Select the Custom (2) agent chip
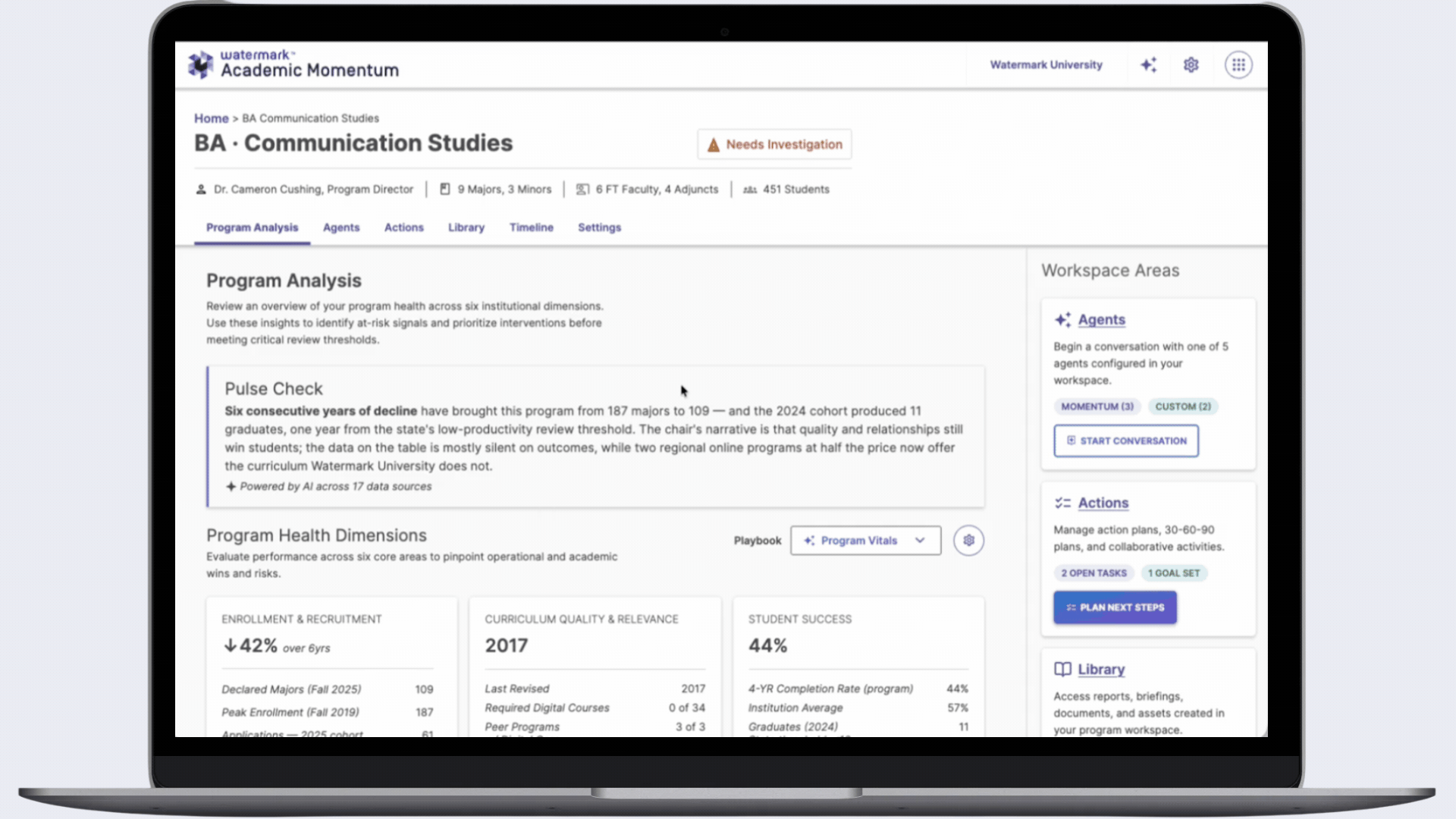 (x=1182, y=406)
